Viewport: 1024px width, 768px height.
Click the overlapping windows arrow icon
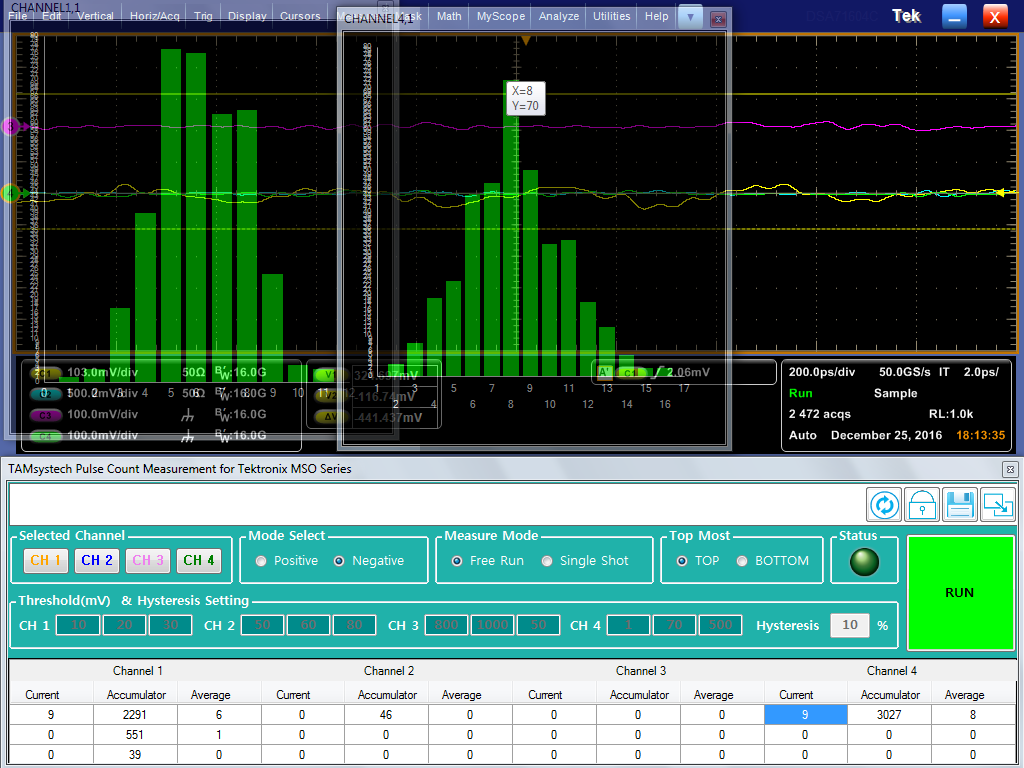coord(998,505)
